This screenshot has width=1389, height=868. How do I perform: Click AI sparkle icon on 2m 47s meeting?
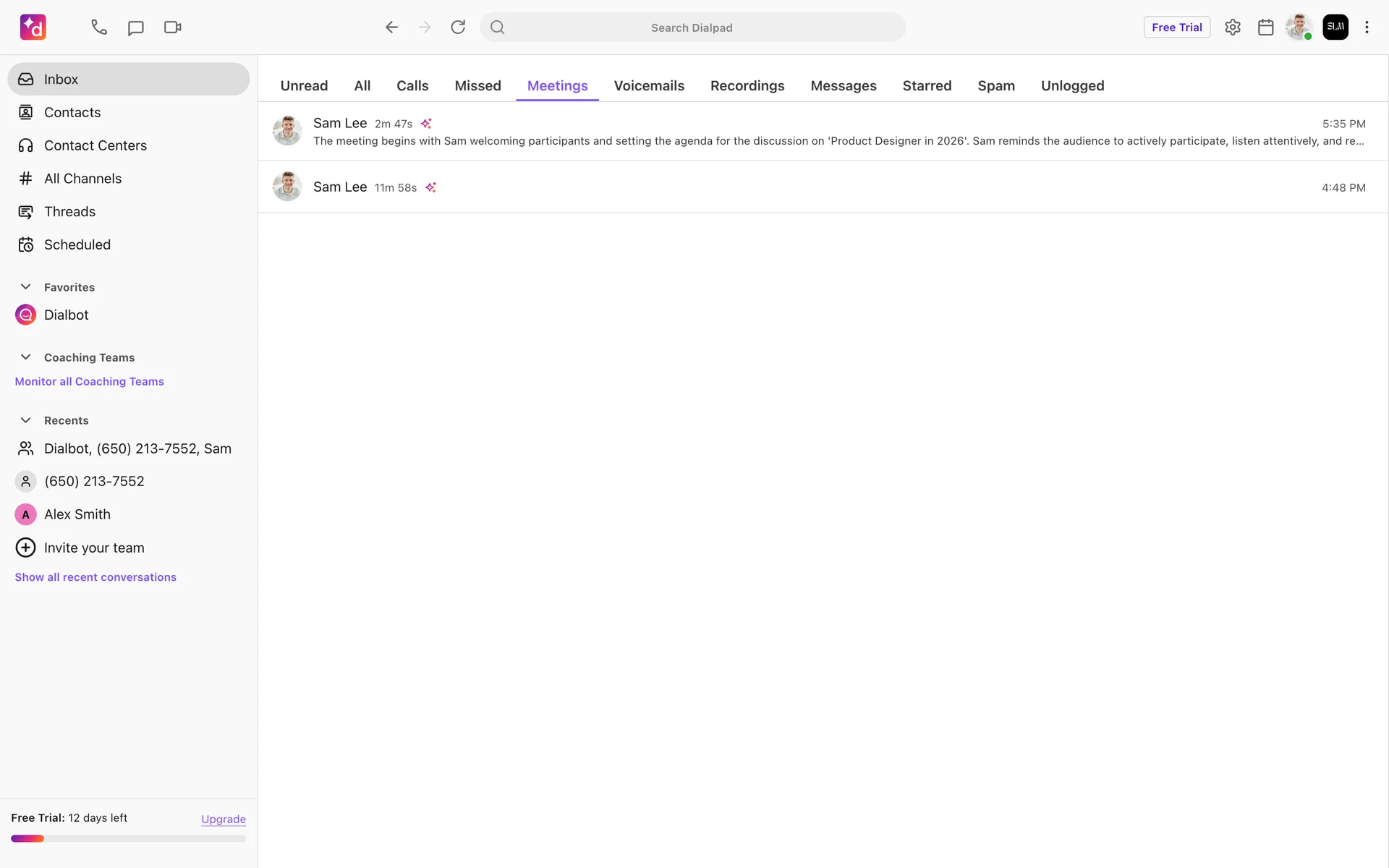(426, 124)
